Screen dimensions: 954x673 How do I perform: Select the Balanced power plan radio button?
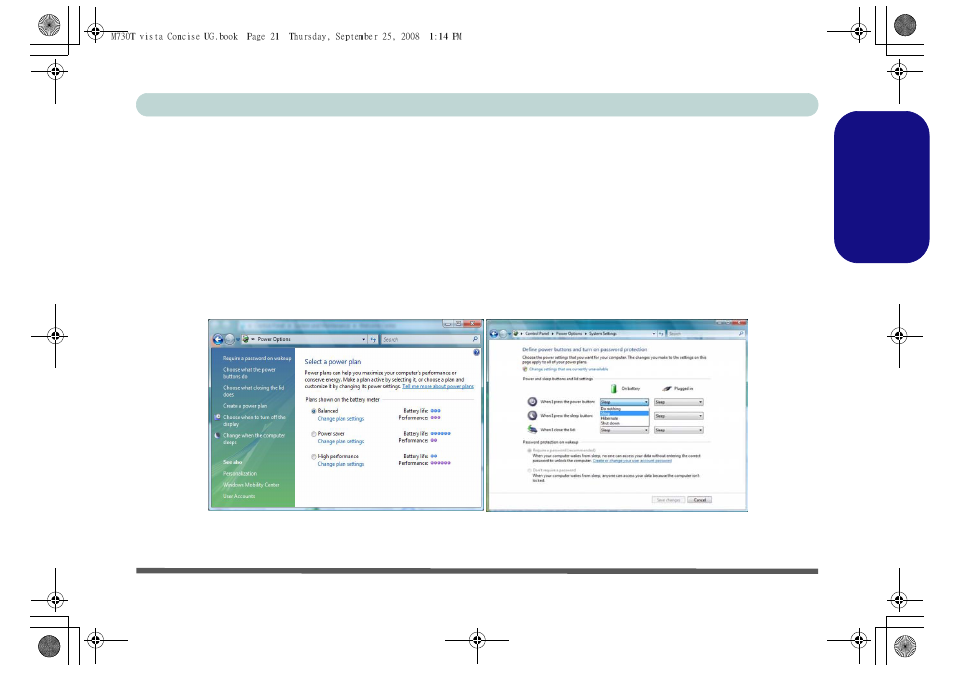coord(314,411)
